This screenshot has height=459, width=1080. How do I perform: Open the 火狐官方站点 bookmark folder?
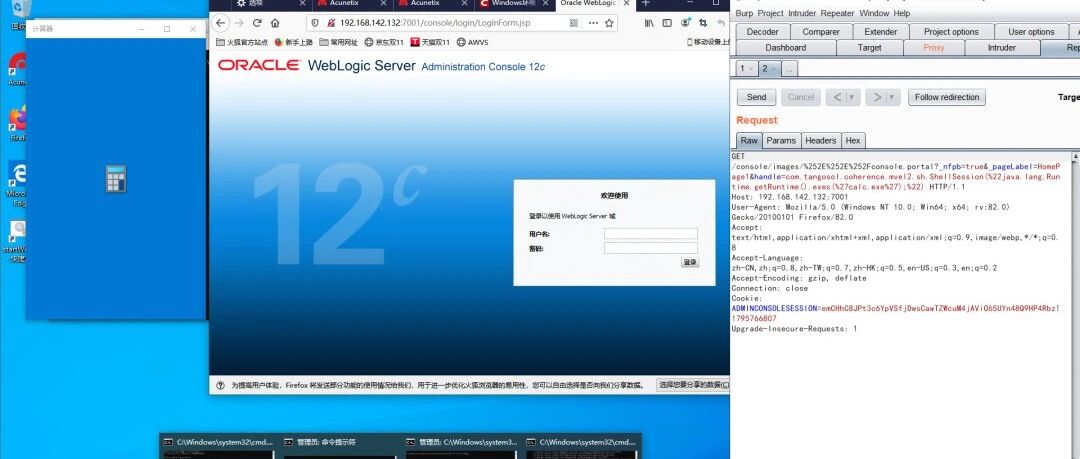point(242,42)
